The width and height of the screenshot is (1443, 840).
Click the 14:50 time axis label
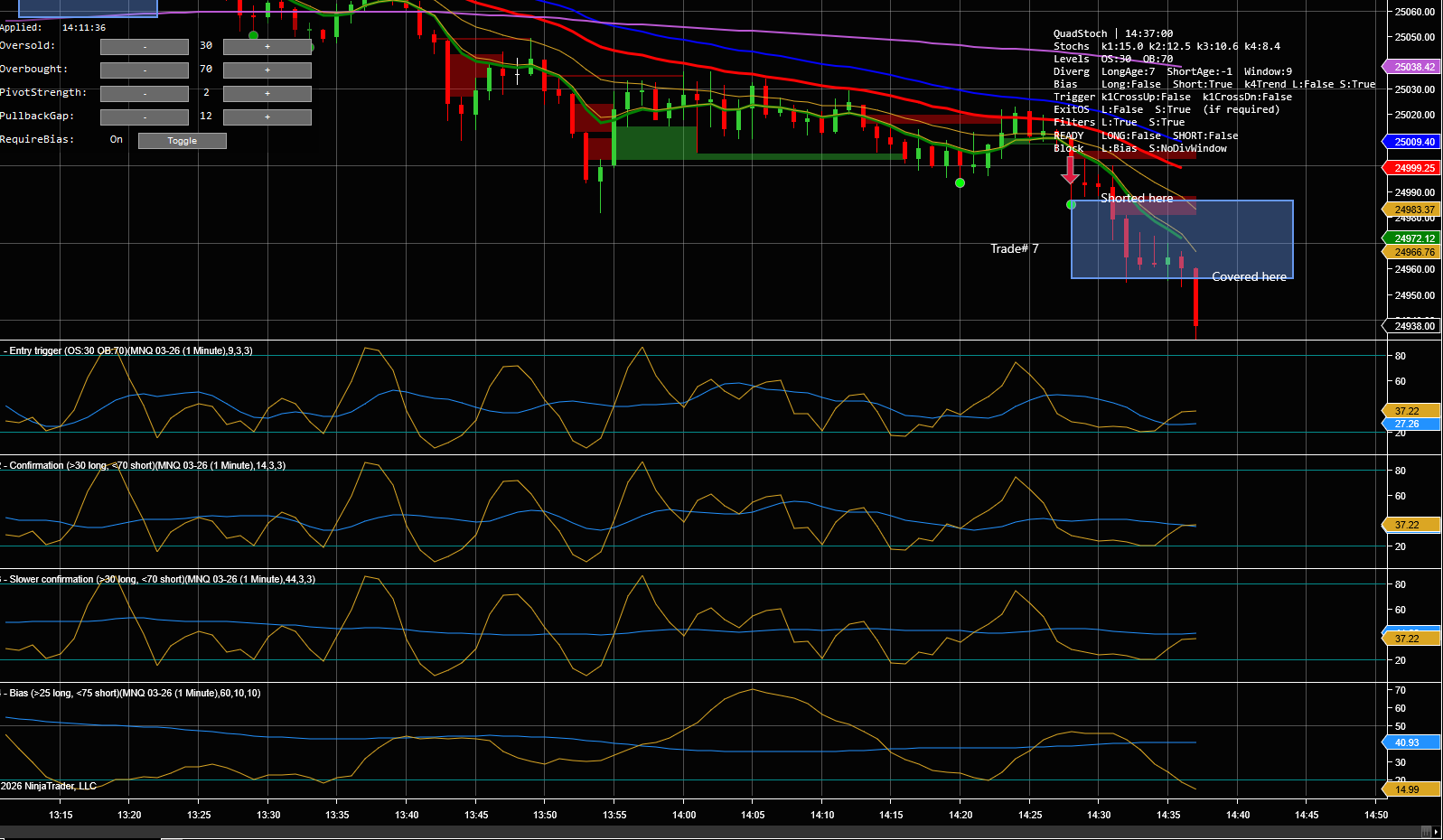point(1376,815)
